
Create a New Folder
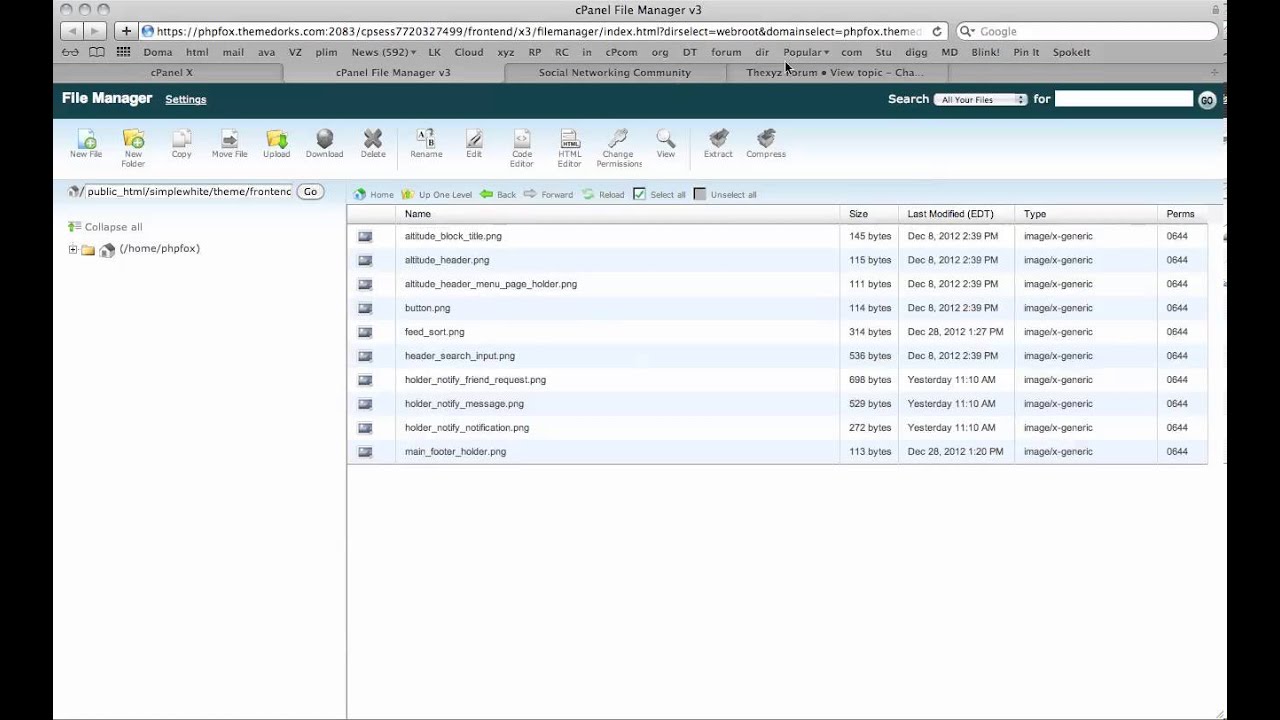tap(133, 148)
